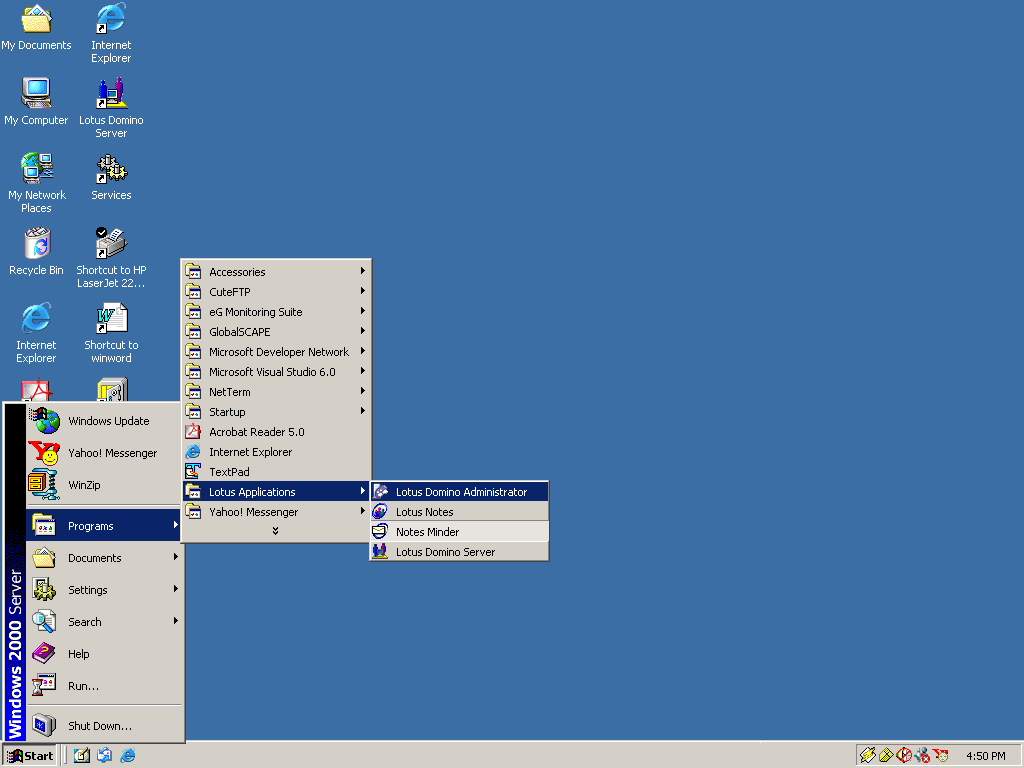Click Show Desktop in the Quick Launch bar
This screenshot has width=1024, height=768.
coord(82,756)
